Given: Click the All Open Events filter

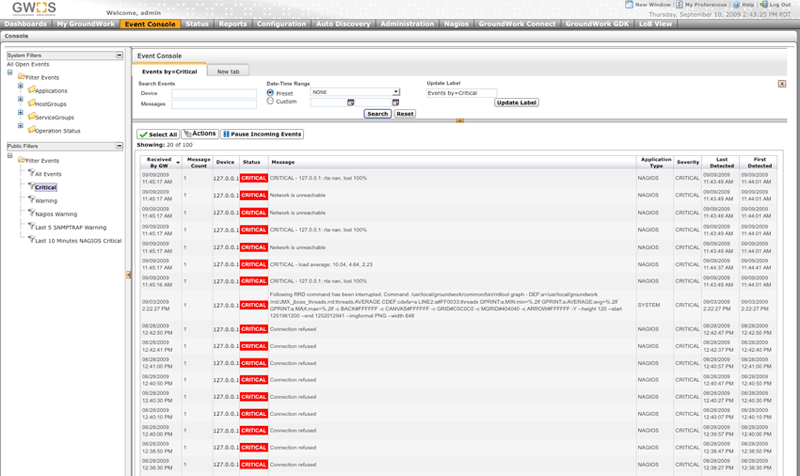Looking at the screenshot, I should point(28,64).
